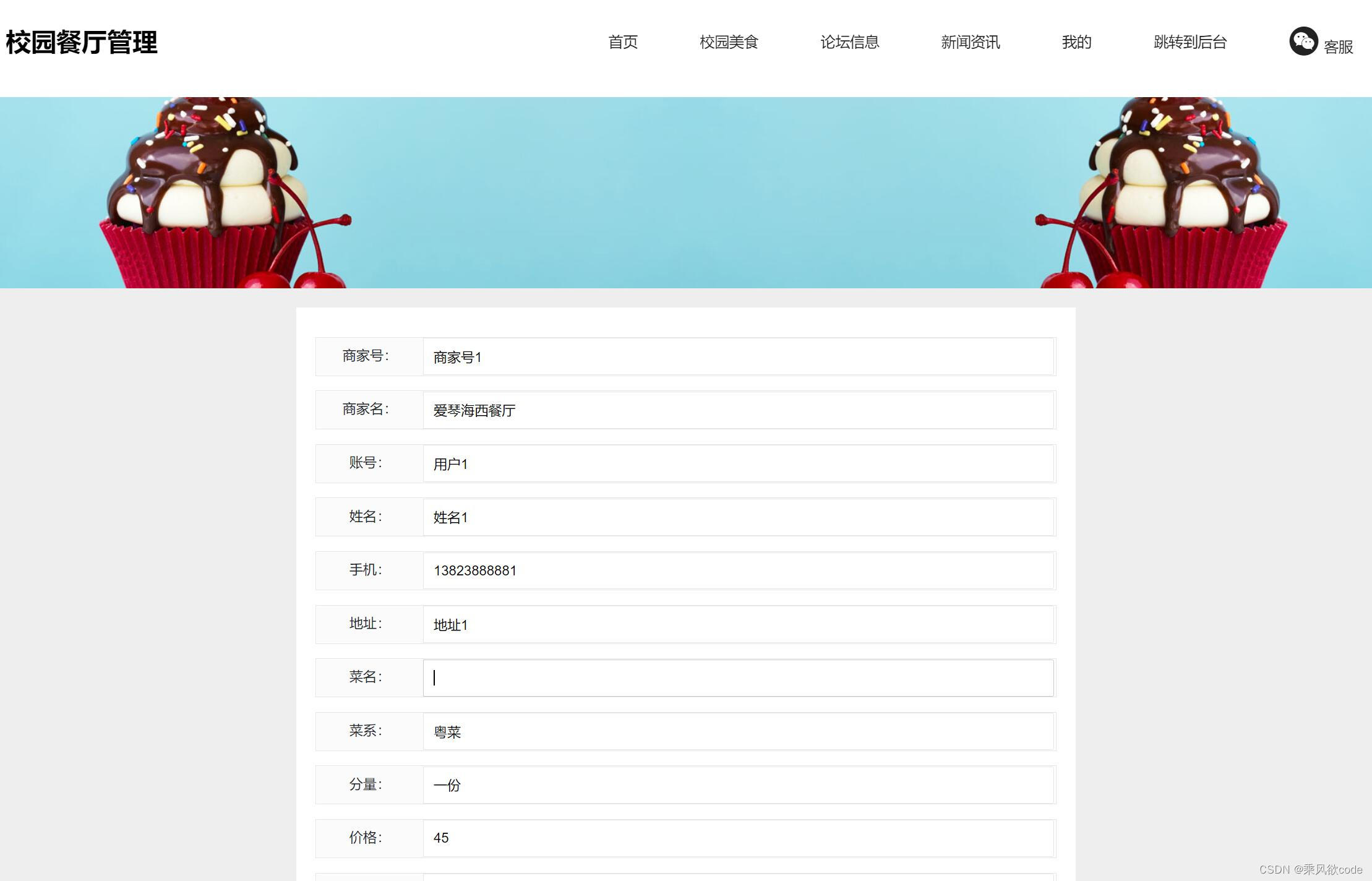Click 跳转到后台 to enter admin backend
The width and height of the screenshot is (1372, 881).
coord(1190,42)
